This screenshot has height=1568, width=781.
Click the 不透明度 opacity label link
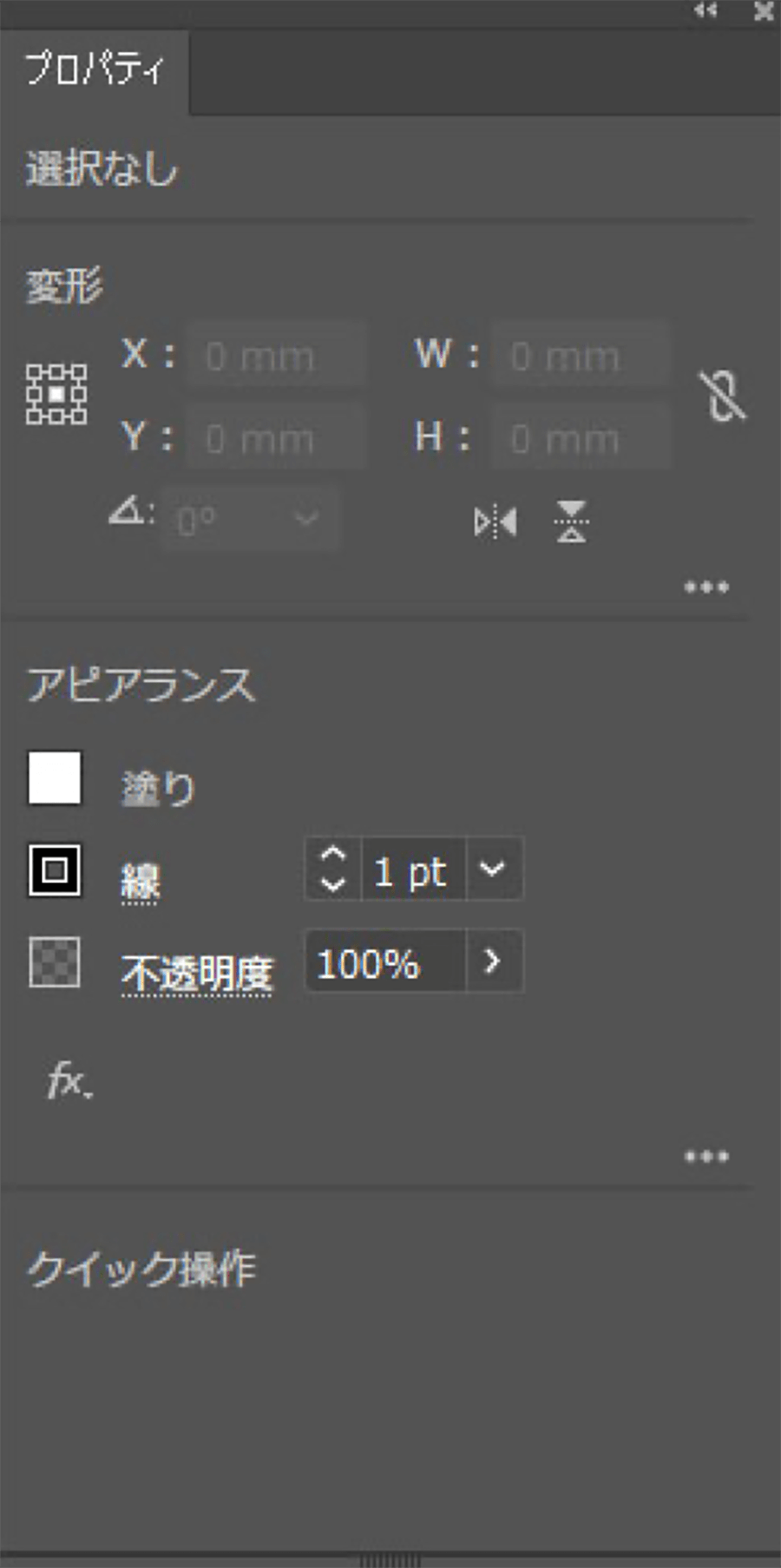pyautogui.click(x=197, y=974)
